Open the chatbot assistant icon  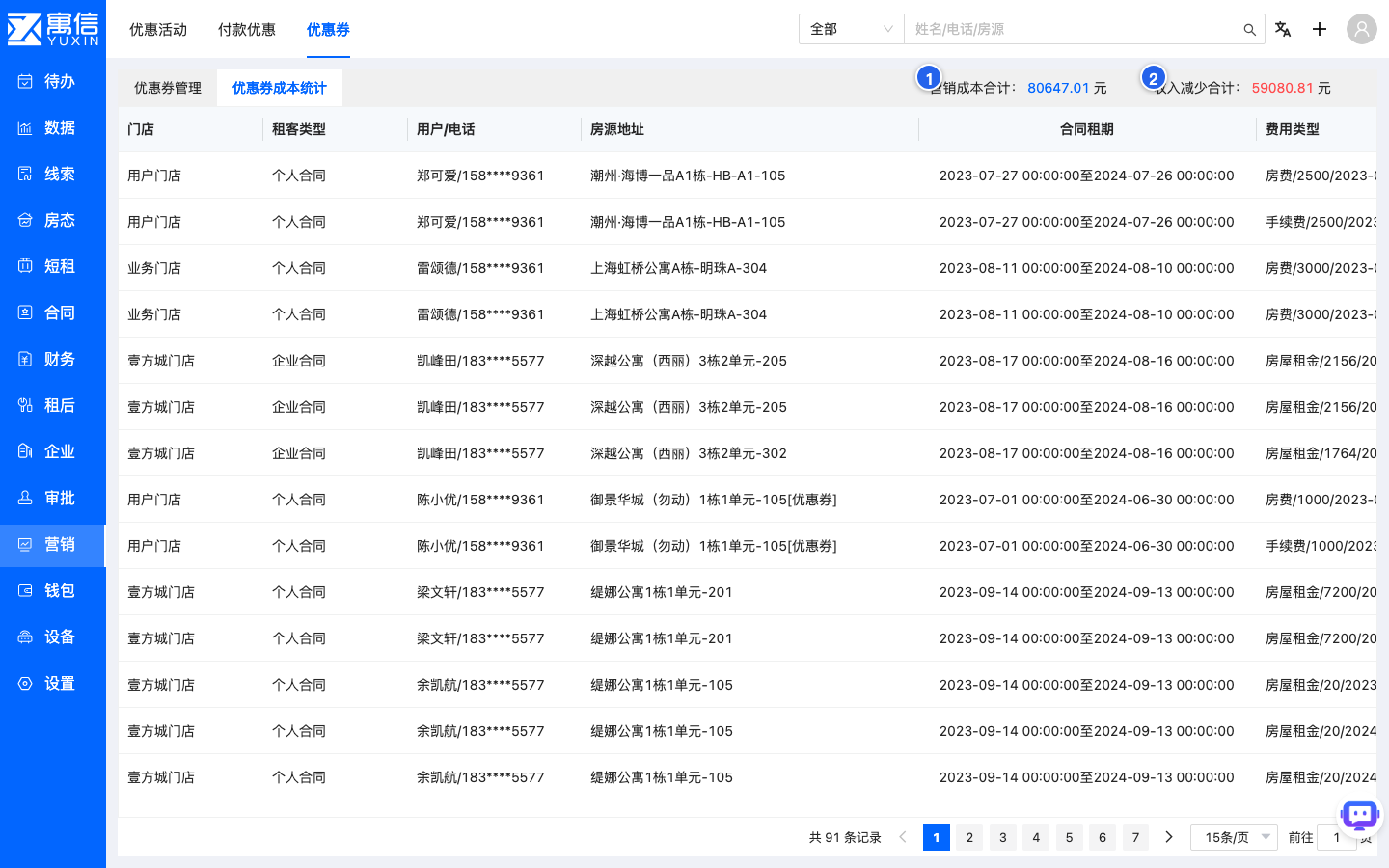[x=1360, y=816]
